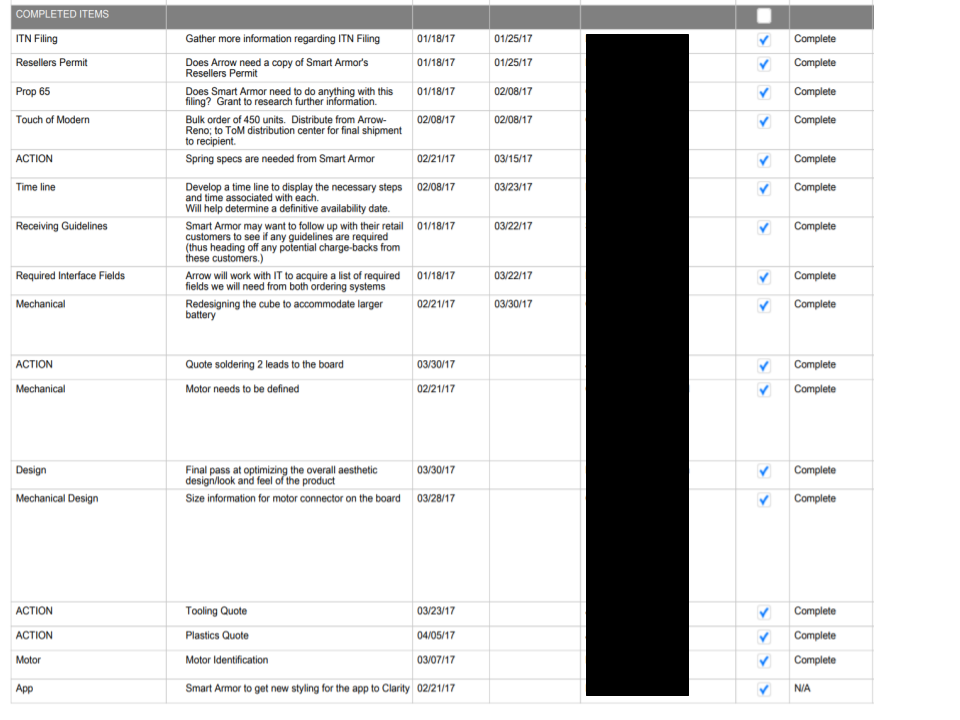Image resolution: width=960 pixels, height=720 pixels.
Task: Toggle the Time line row checkbox
Action: (x=763, y=189)
